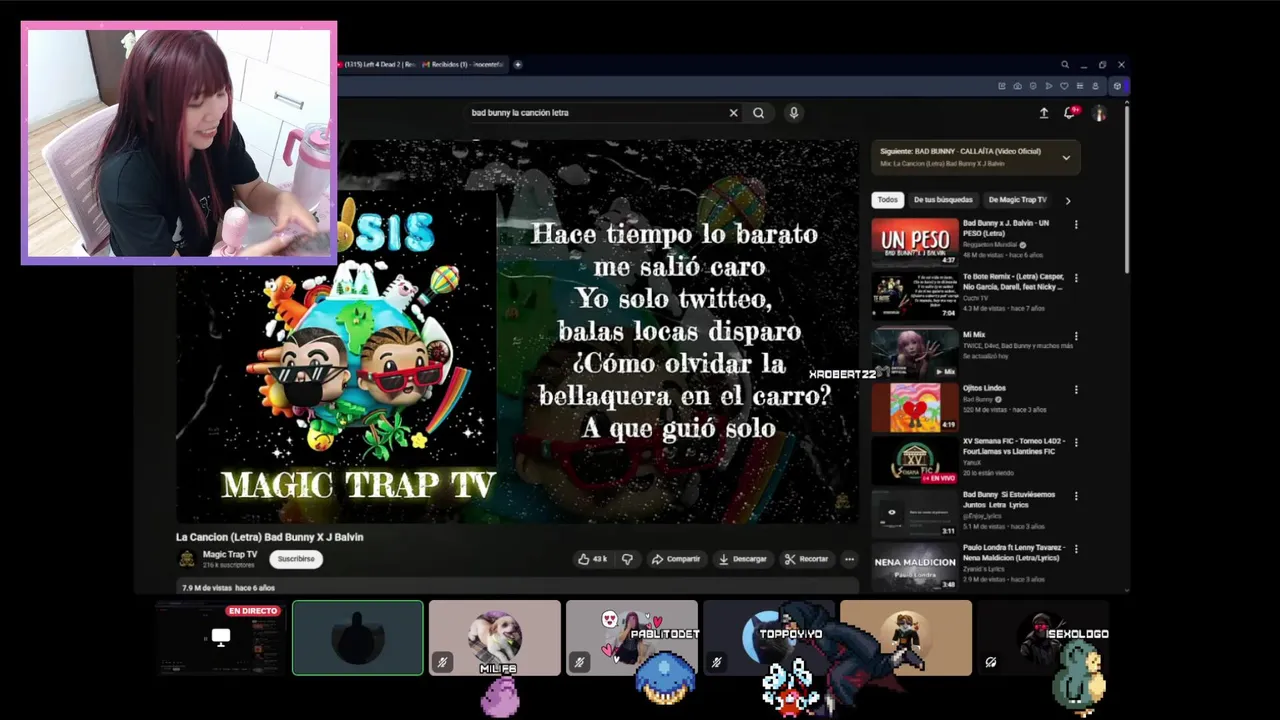Open more actions ellipsis below video
1280x720 pixels.
pyautogui.click(x=849, y=559)
